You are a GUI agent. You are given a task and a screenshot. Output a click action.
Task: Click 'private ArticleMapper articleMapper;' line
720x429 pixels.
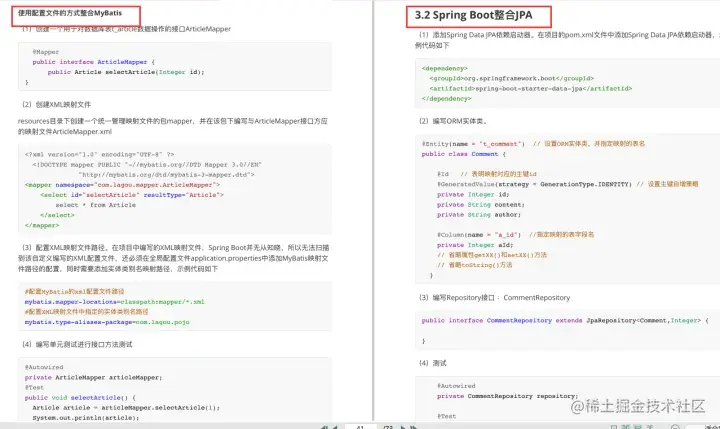pos(94,377)
